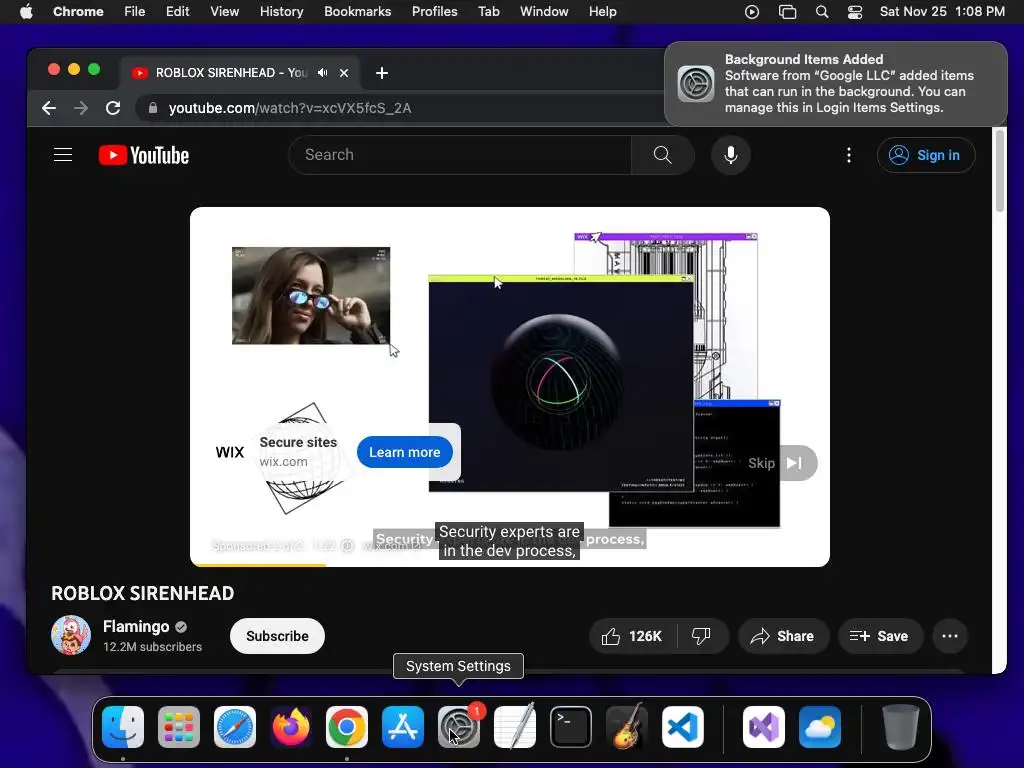1024x768 pixels.
Task: Open a new tab with the plus button
Action: tap(382, 73)
